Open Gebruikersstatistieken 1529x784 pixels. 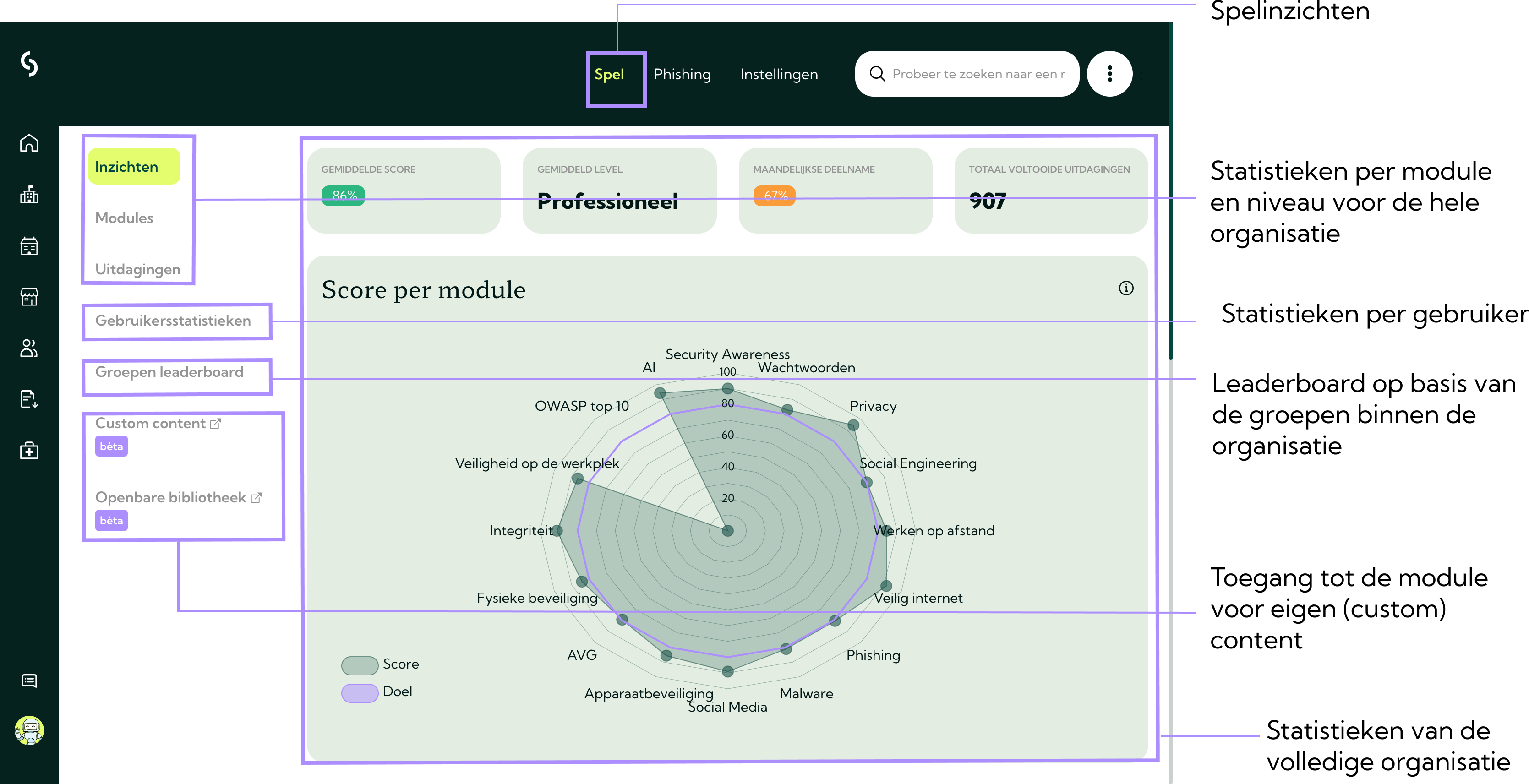(173, 321)
